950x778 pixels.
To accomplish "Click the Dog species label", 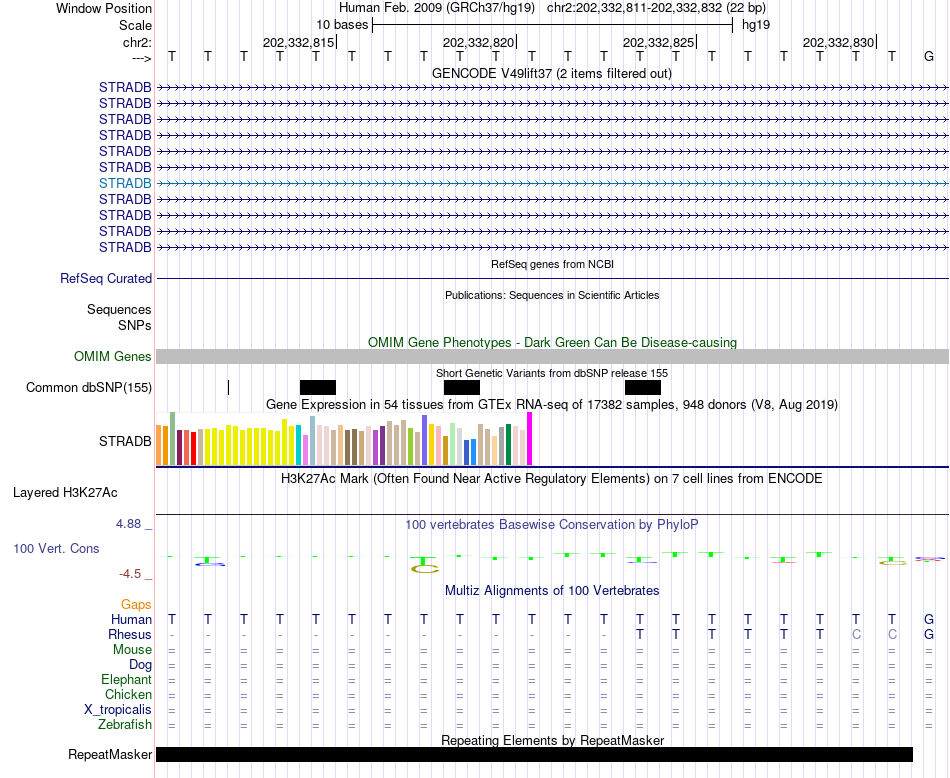I will click(x=140, y=665).
